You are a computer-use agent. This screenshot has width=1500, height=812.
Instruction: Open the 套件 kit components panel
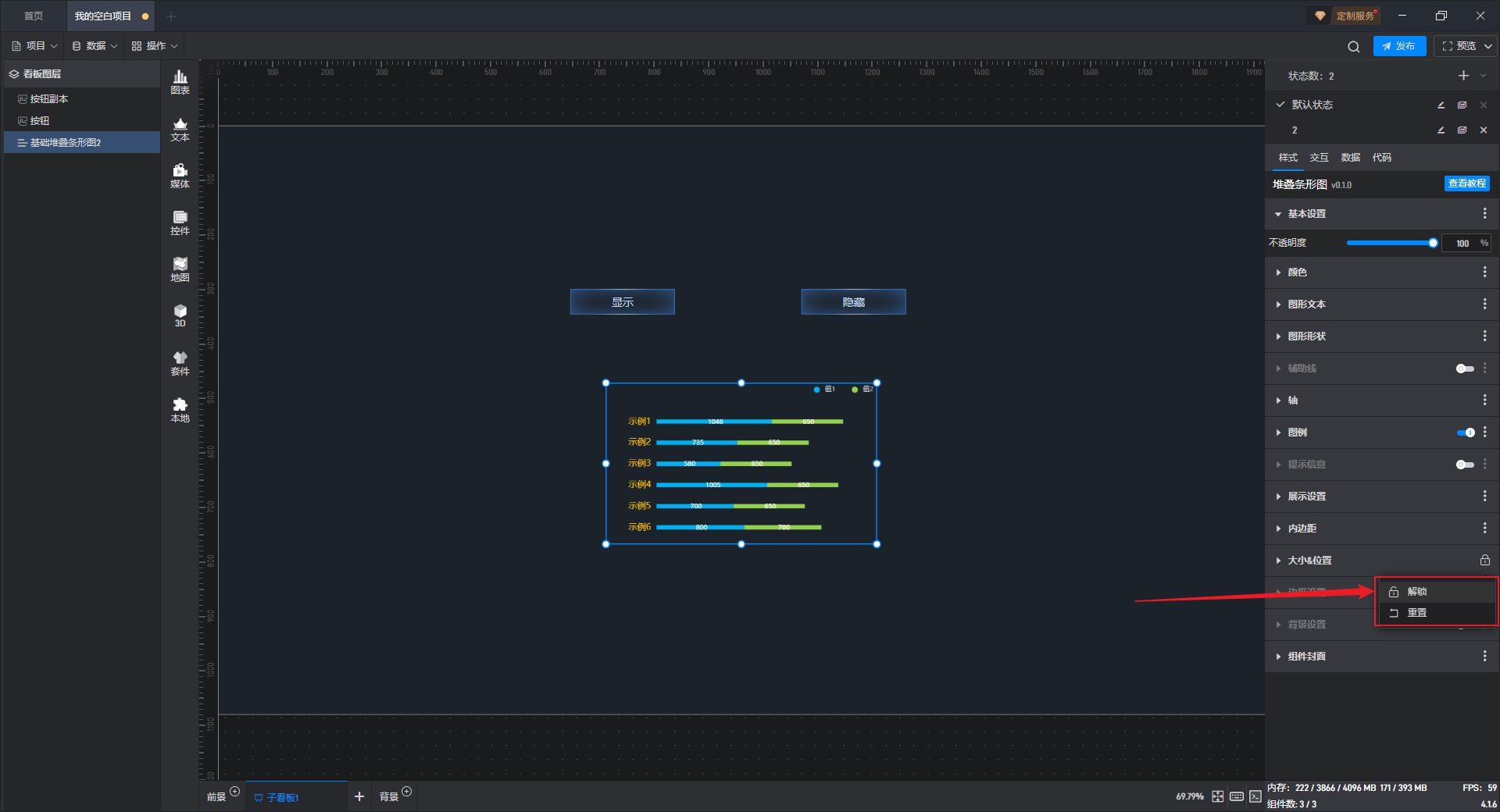[x=180, y=363]
